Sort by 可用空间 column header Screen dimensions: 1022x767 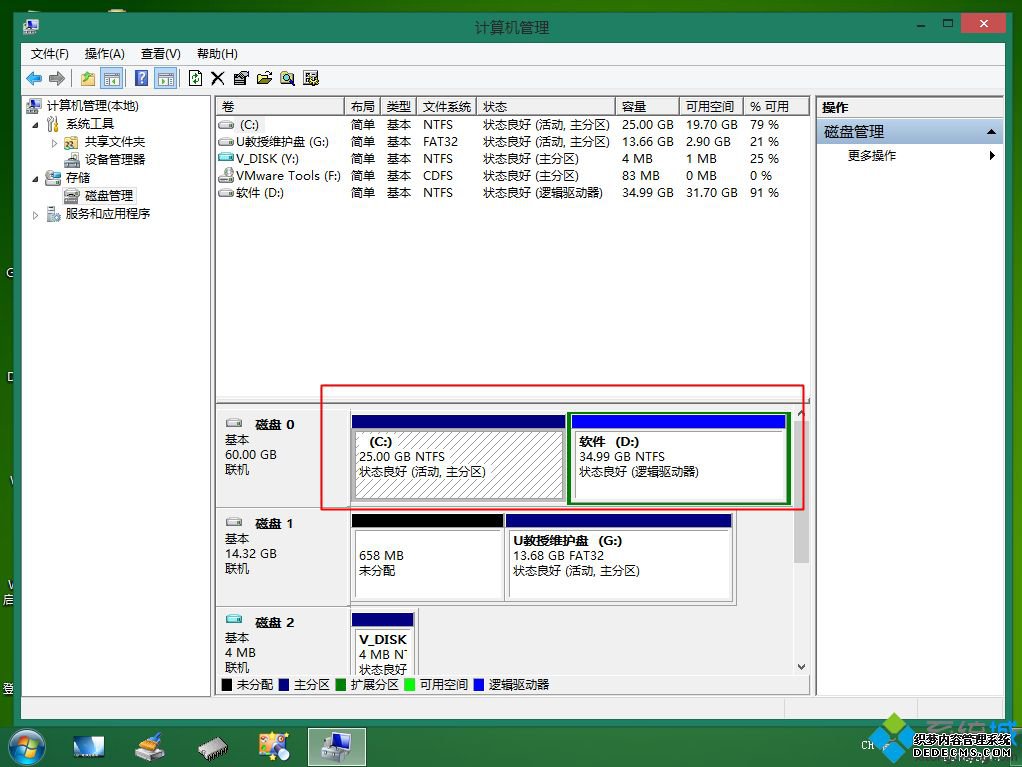711,106
